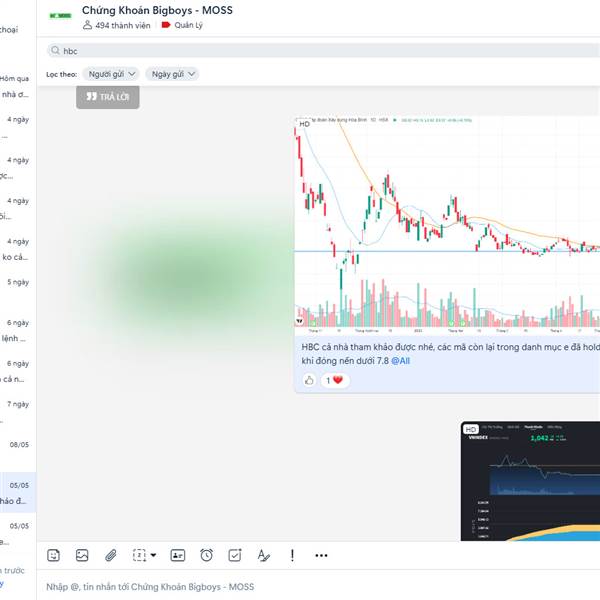This screenshot has width=600, height=600.
Task: Create a to-do task checkbox icon
Action: 235,555
